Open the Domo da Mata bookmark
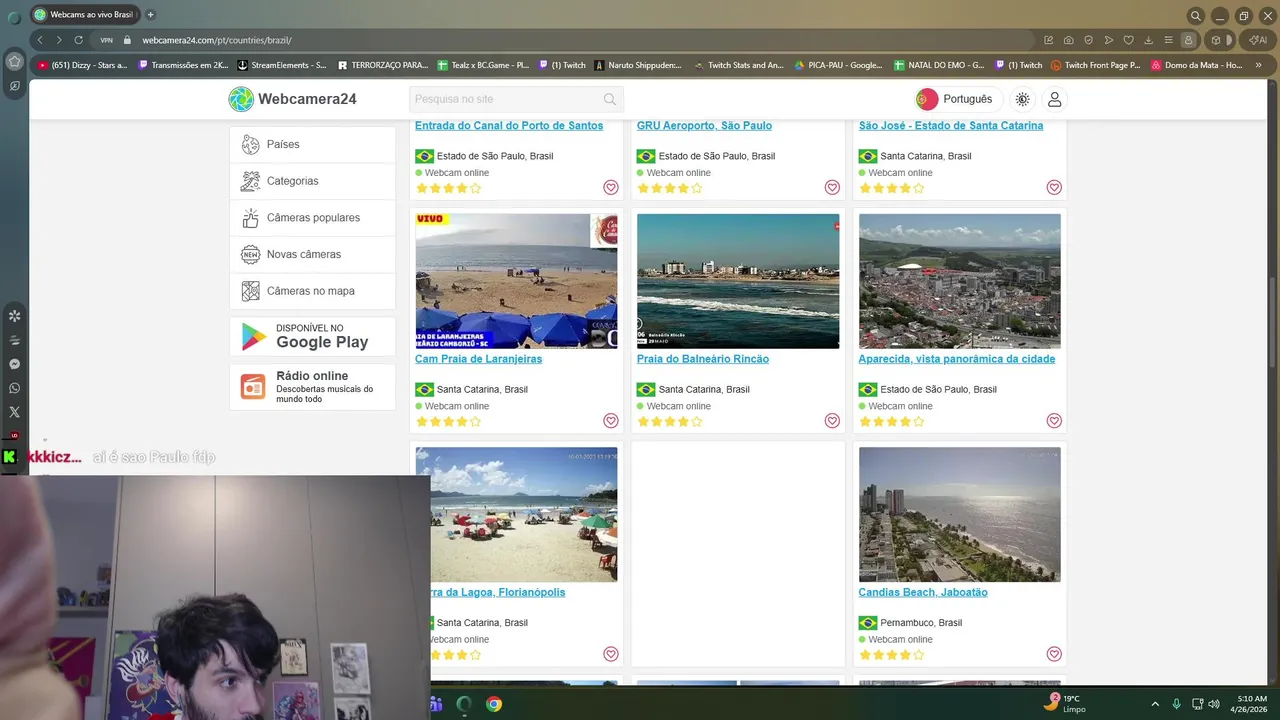This screenshot has height=720, width=1280. pyautogui.click(x=1197, y=65)
